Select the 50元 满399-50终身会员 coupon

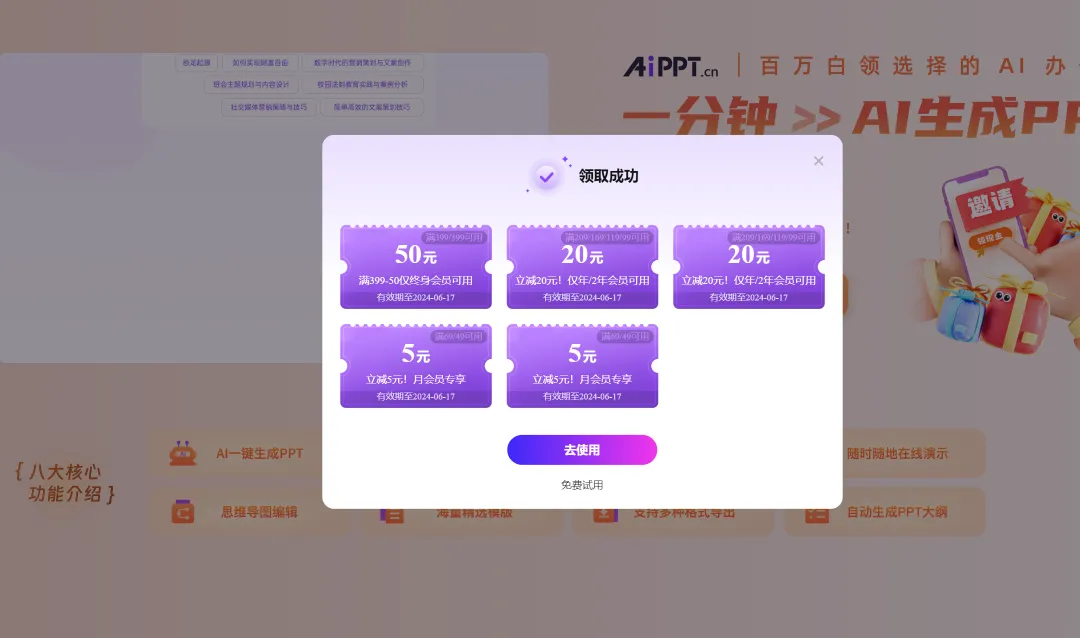click(x=415, y=266)
